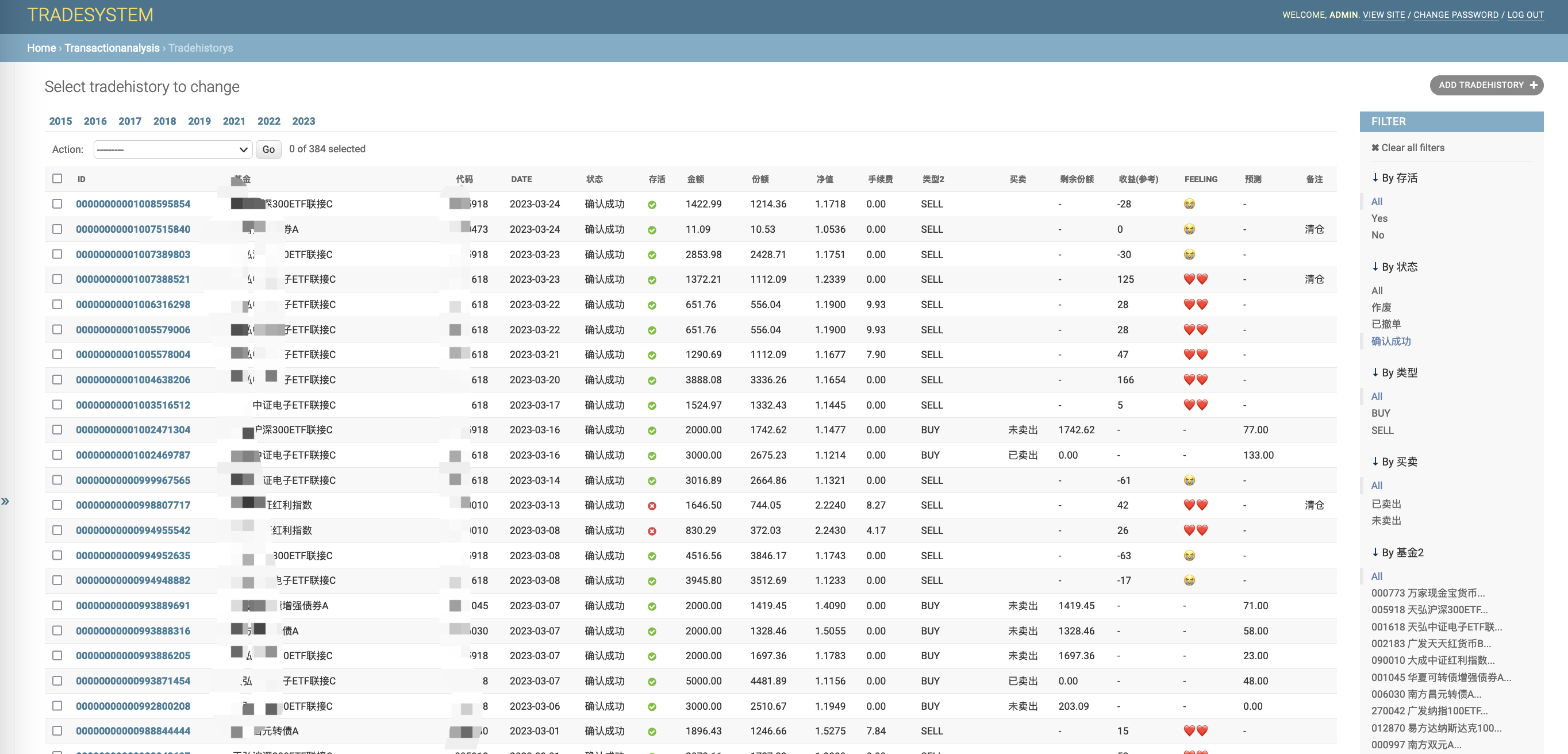Click hearts icon in row 00000000001007388521
The image size is (1568, 754).
pos(1196,279)
